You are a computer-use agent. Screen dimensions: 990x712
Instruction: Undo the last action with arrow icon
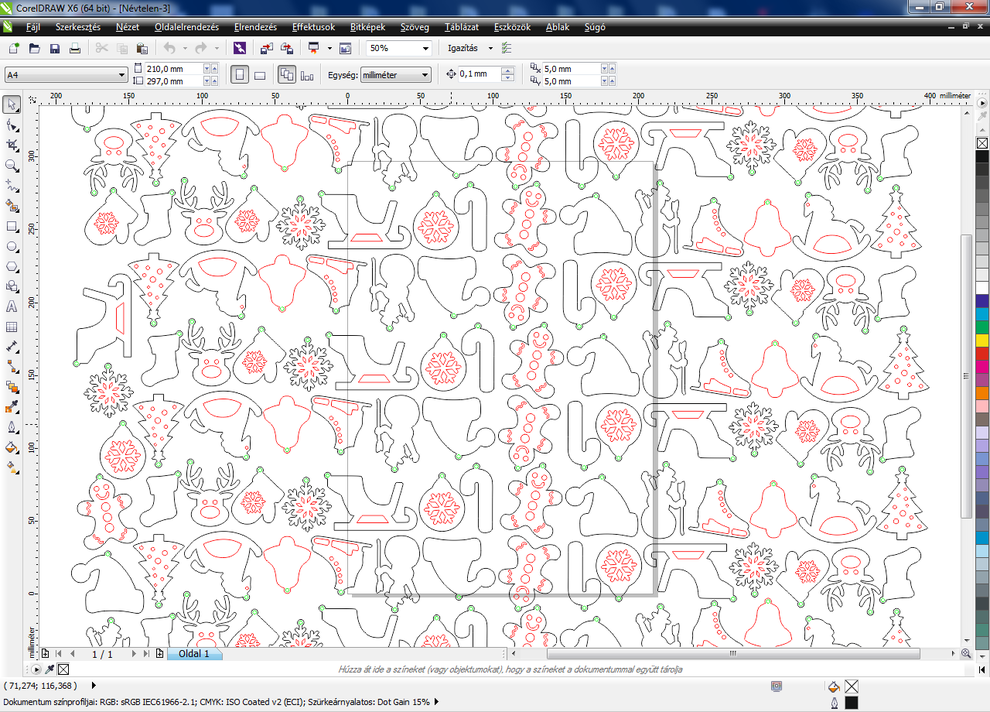click(169, 48)
